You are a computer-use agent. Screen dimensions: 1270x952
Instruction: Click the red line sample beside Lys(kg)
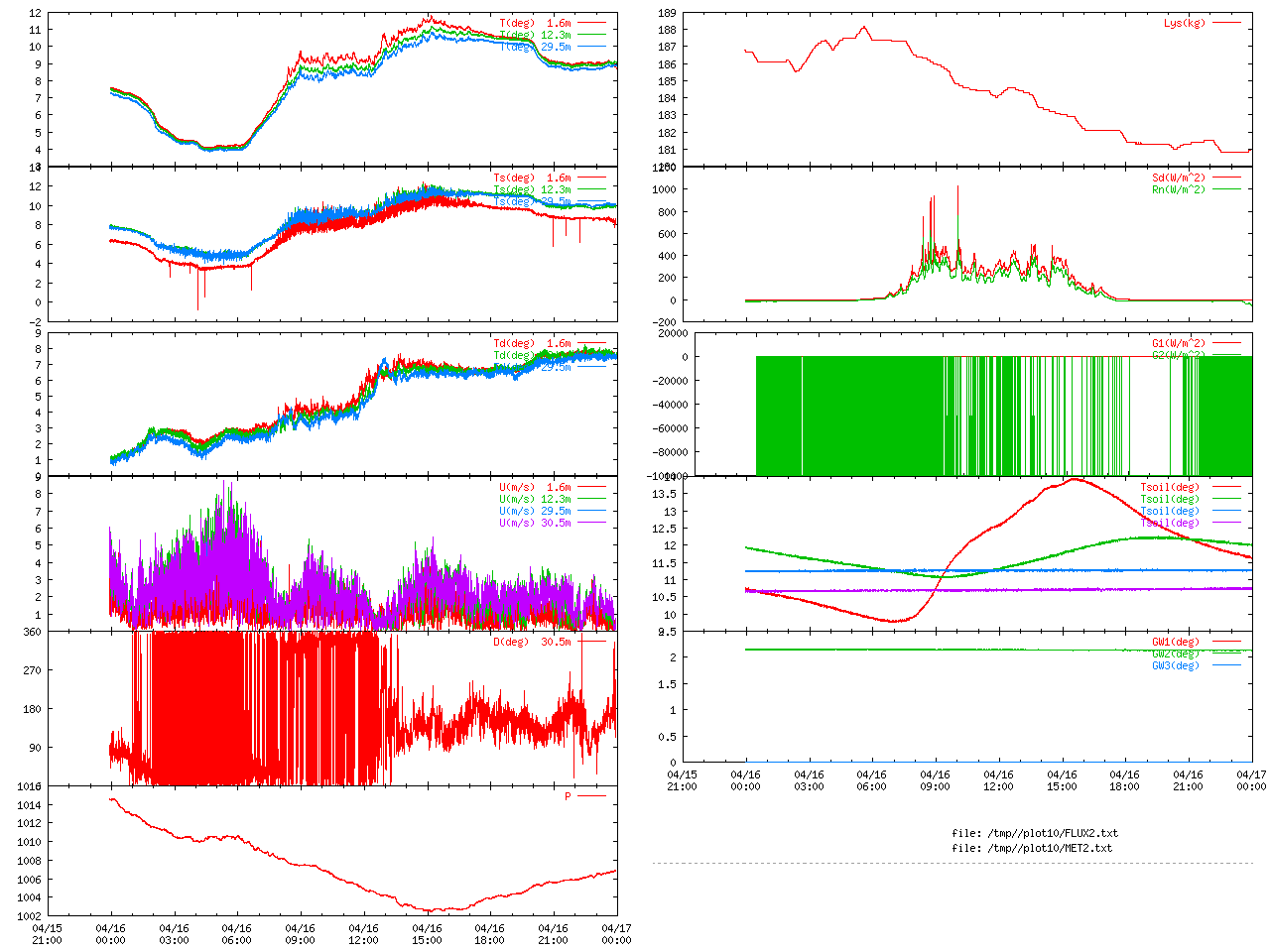coord(1226,23)
